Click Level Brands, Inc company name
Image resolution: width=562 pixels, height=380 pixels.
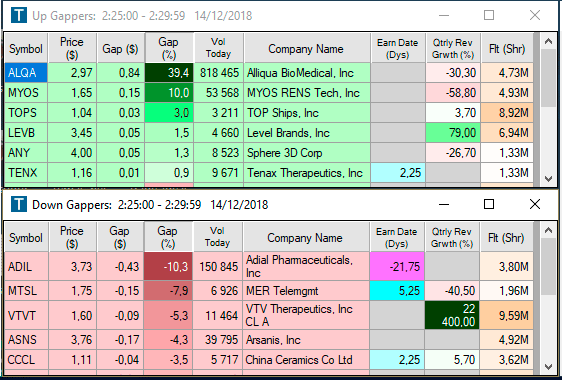coord(307,133)
